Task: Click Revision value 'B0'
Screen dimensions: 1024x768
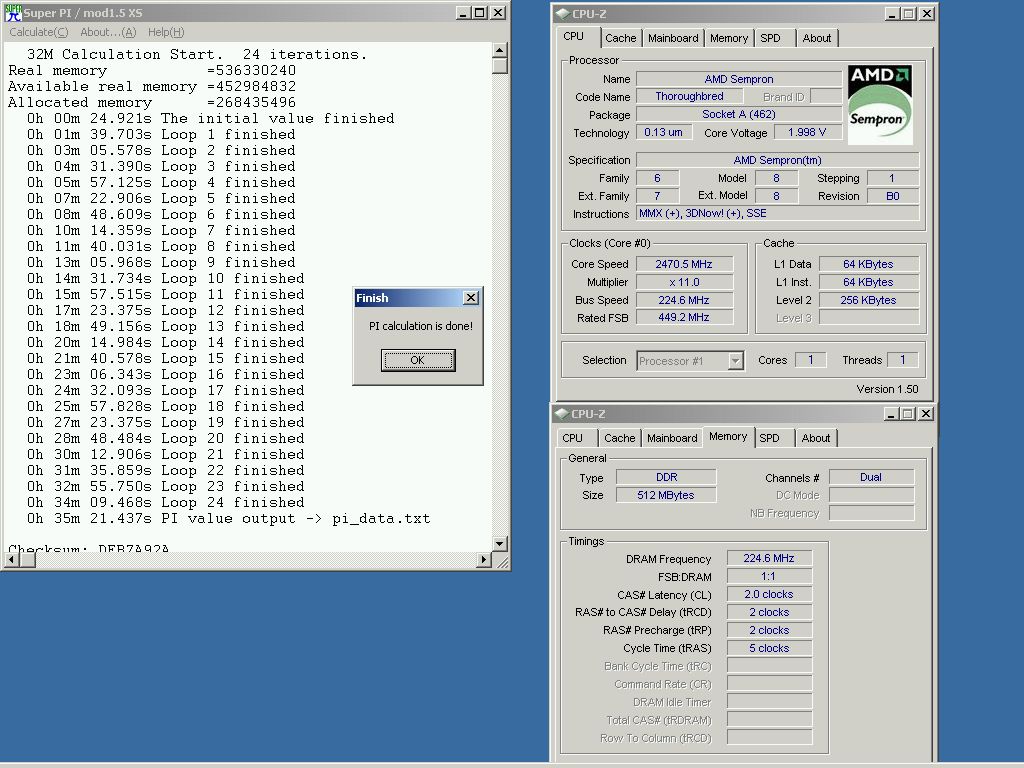Action: point(893,196)
